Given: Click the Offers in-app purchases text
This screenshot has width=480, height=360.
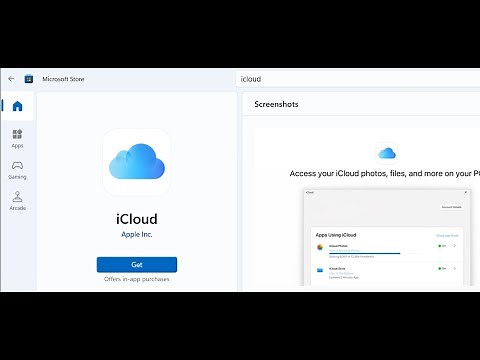Looking at the screenshot, I should coord(137,279).
